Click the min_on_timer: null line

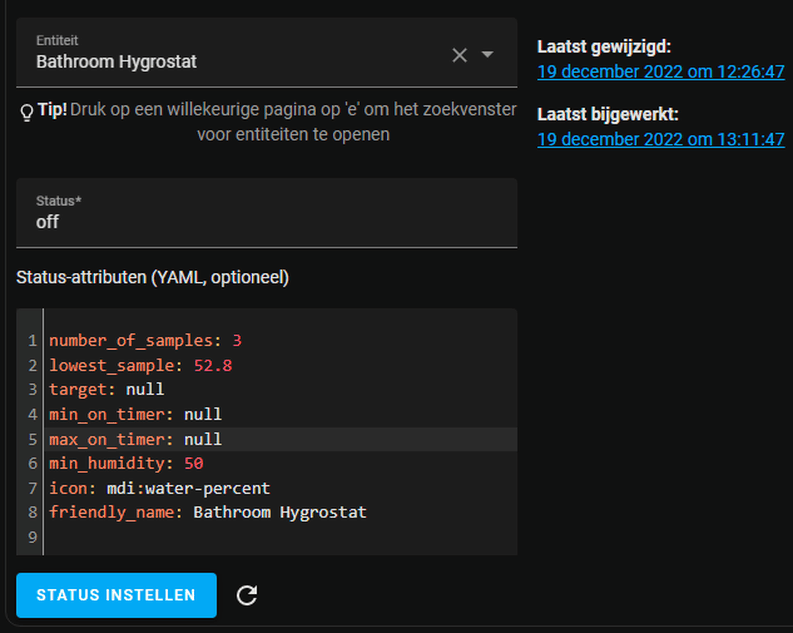(136, 415)
